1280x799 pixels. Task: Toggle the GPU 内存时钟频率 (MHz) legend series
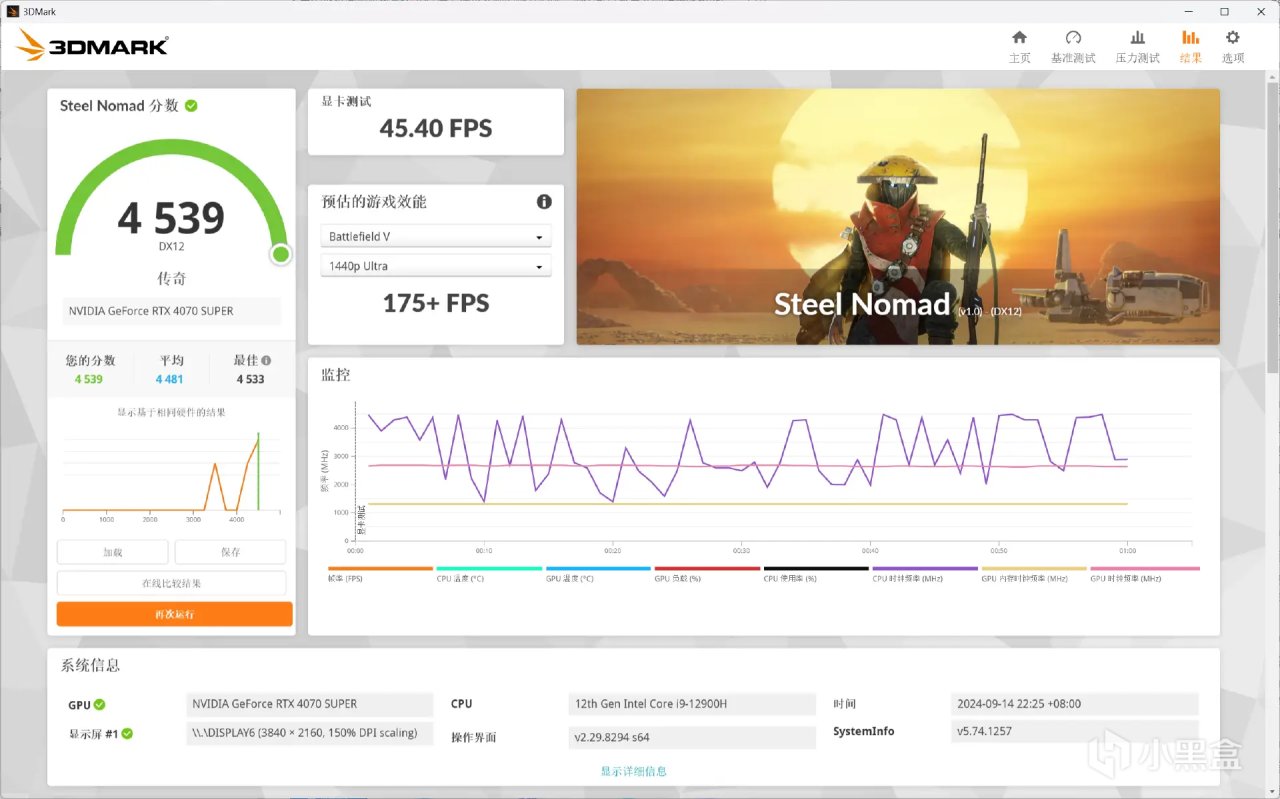[x=1034, y=574]
